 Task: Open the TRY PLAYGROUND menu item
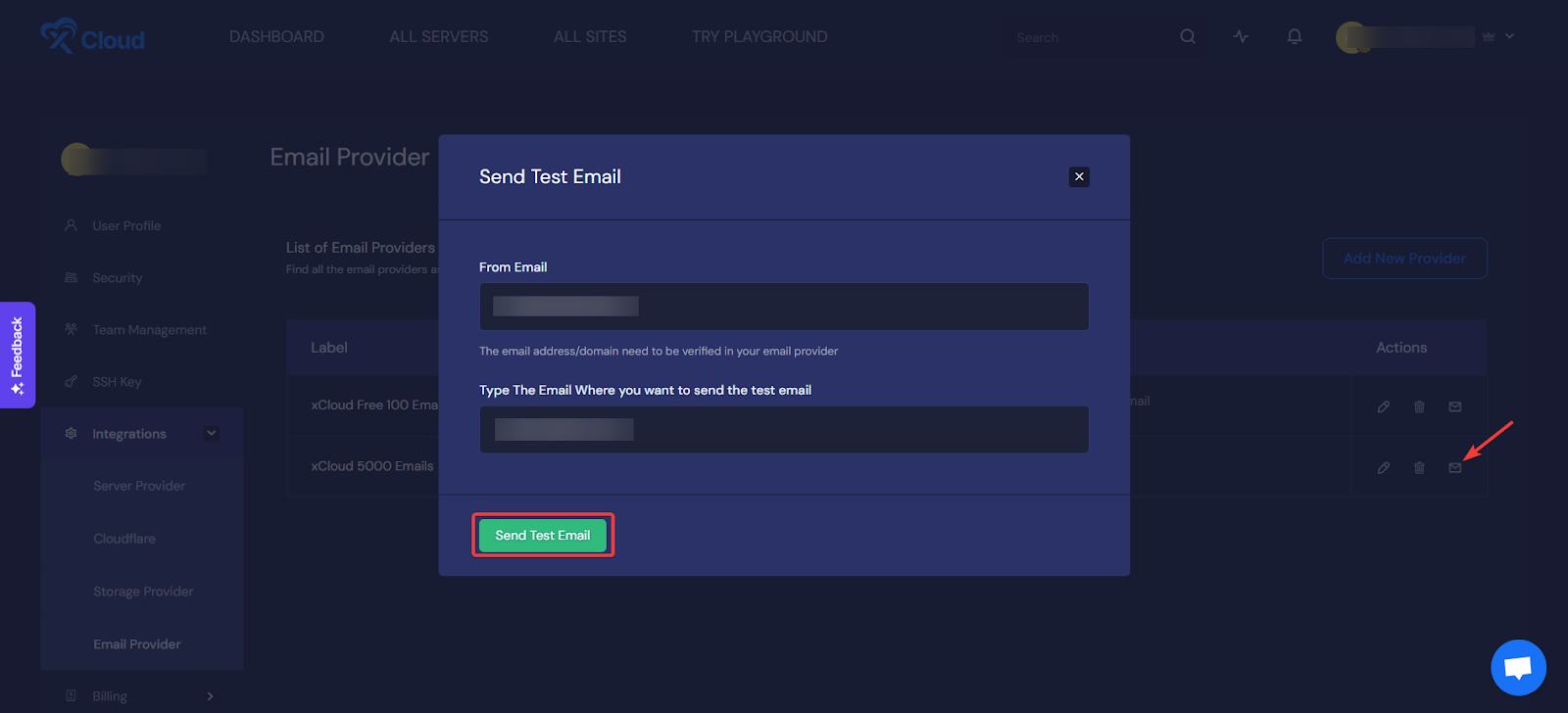[x=759, y=36]
